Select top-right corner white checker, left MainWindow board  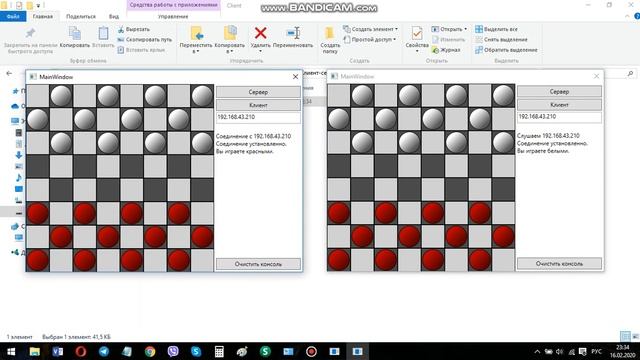tap(202, 96)
